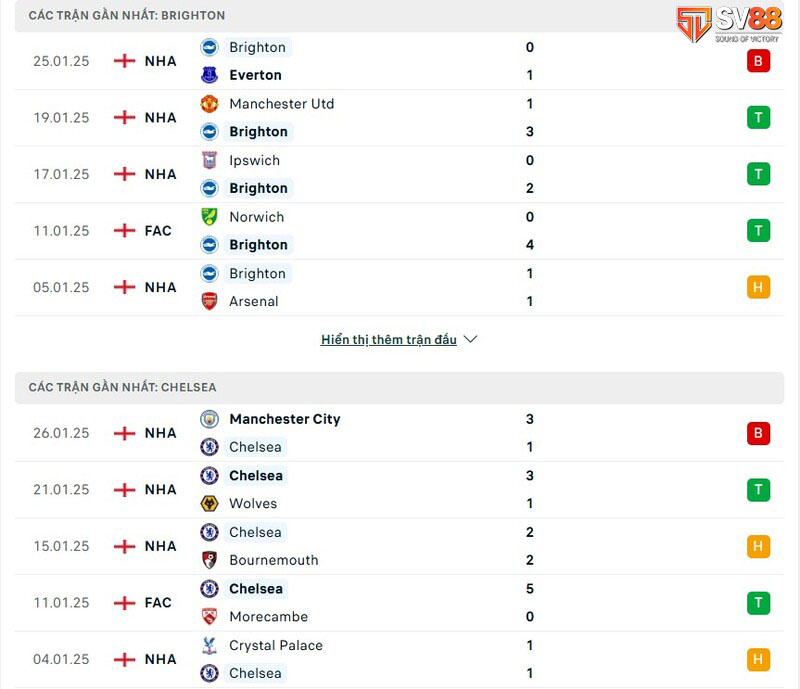800x689 pixels.
Task: Click the Bournemouth team crest icon
Action: 209,560
